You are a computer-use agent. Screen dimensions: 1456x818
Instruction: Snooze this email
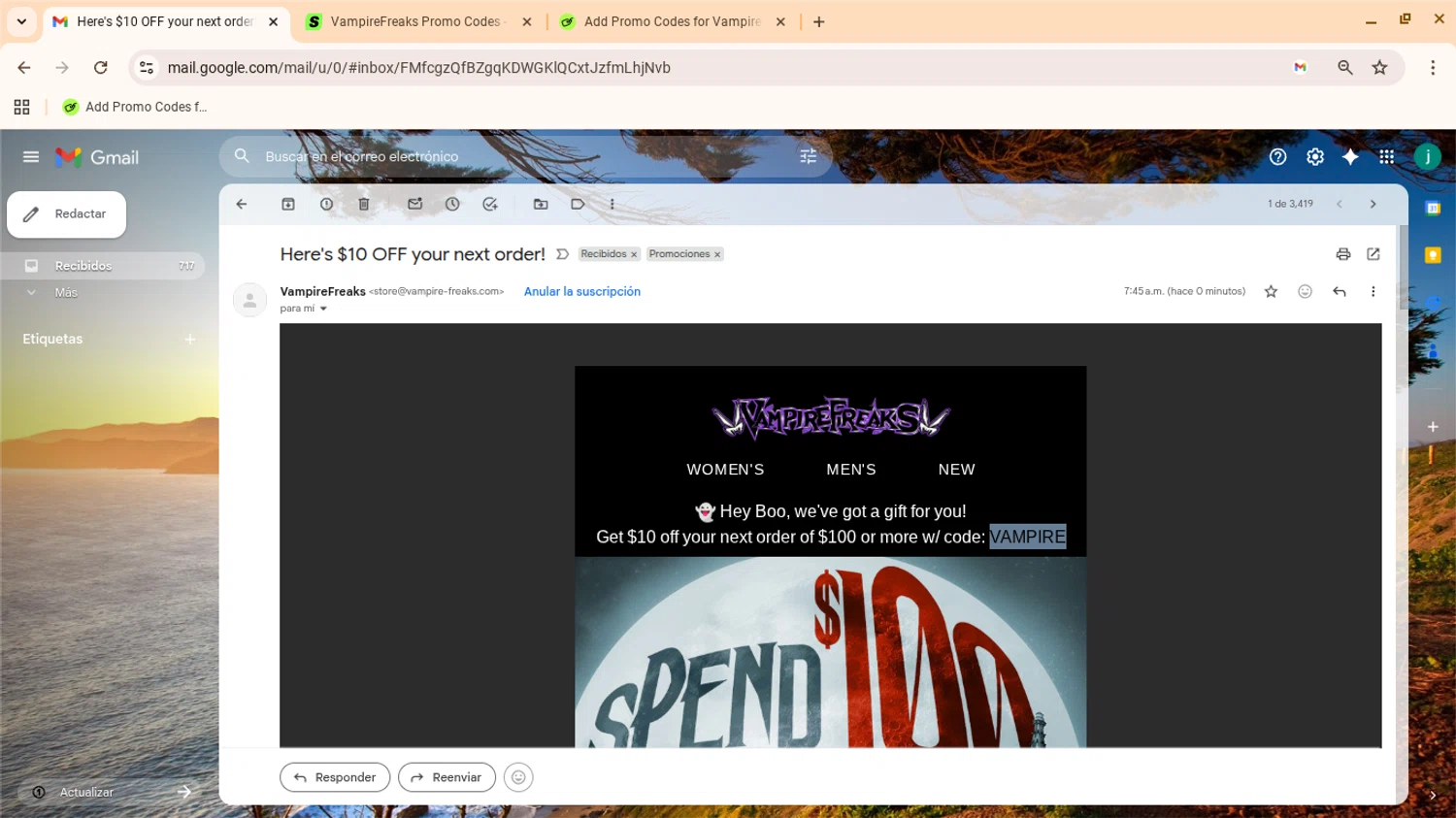click(x=452, y=204)
